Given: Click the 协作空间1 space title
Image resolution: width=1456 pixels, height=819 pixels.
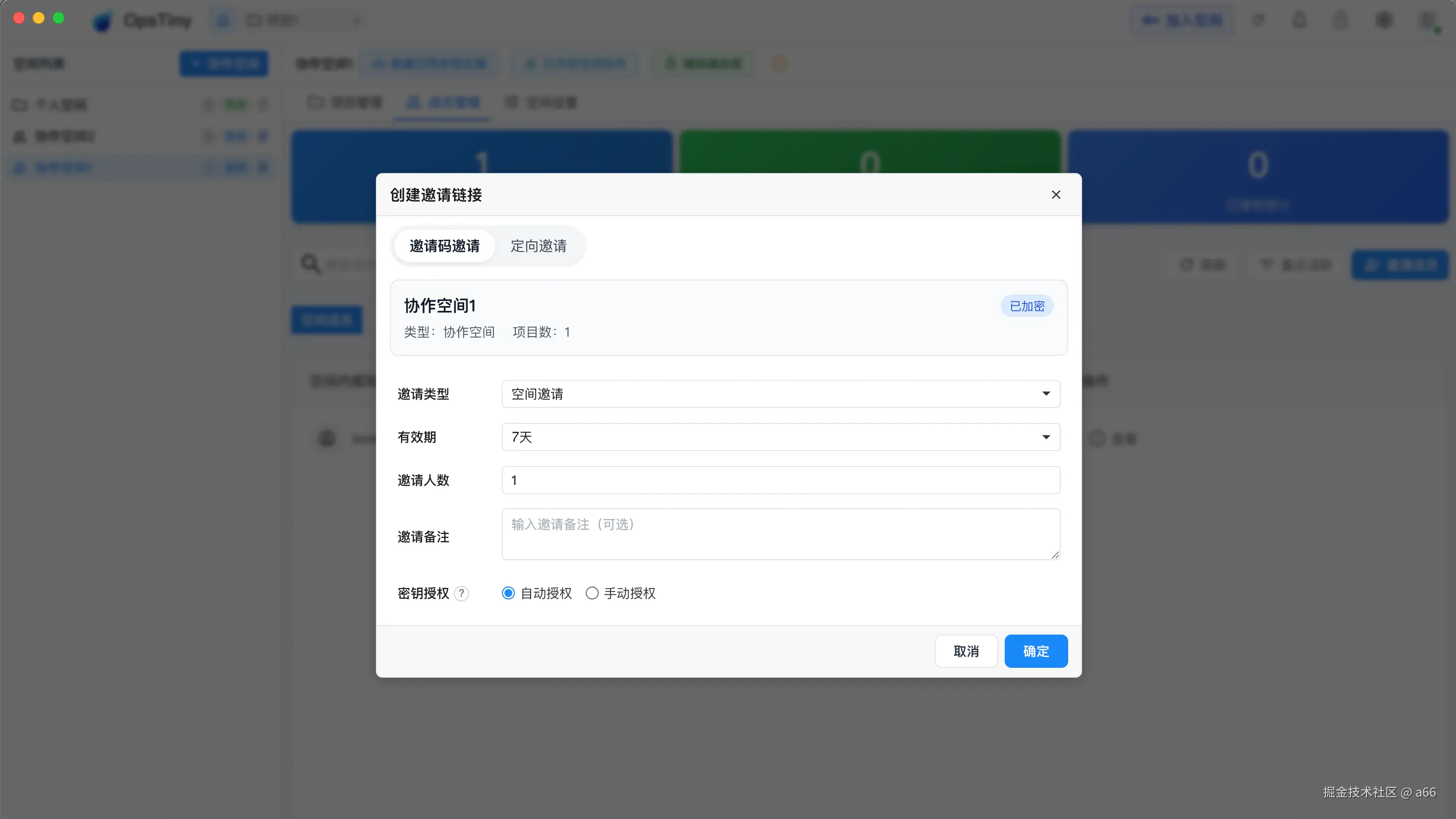Looking at the screenshot, I should point(440,306).
